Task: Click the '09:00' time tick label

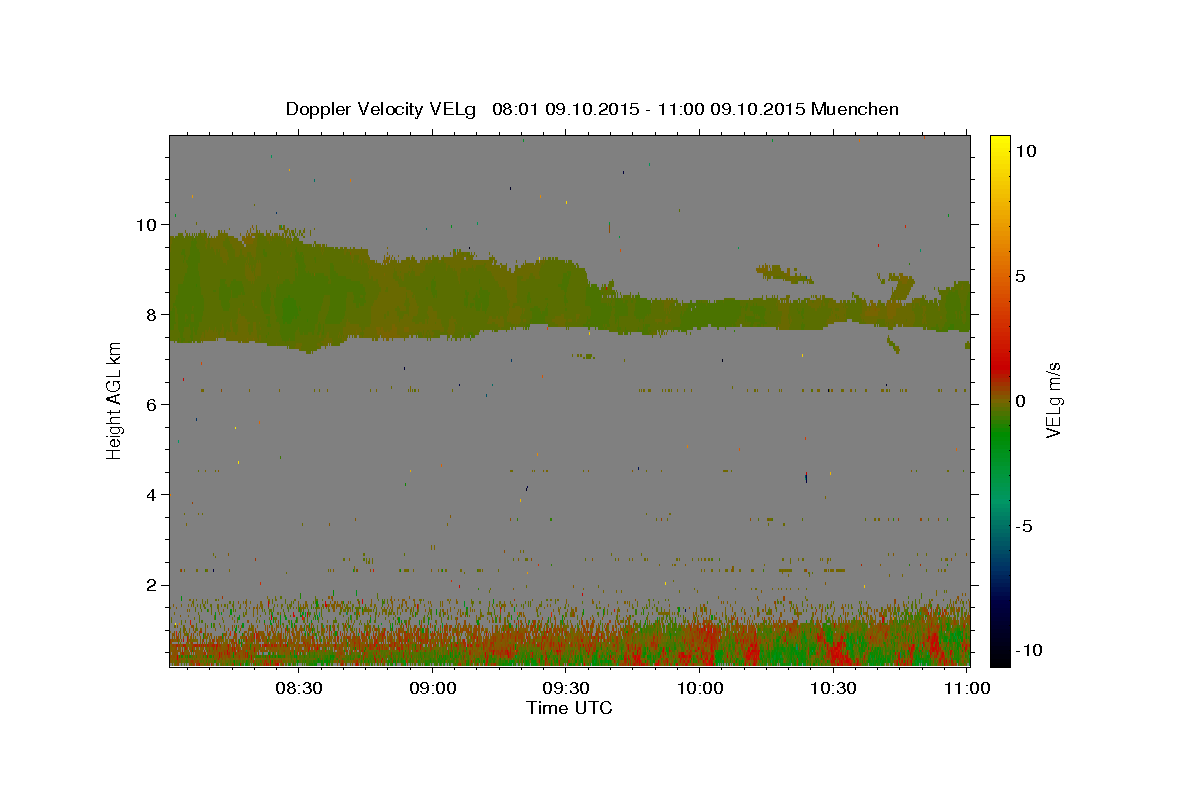Action: tap(433, 688)
